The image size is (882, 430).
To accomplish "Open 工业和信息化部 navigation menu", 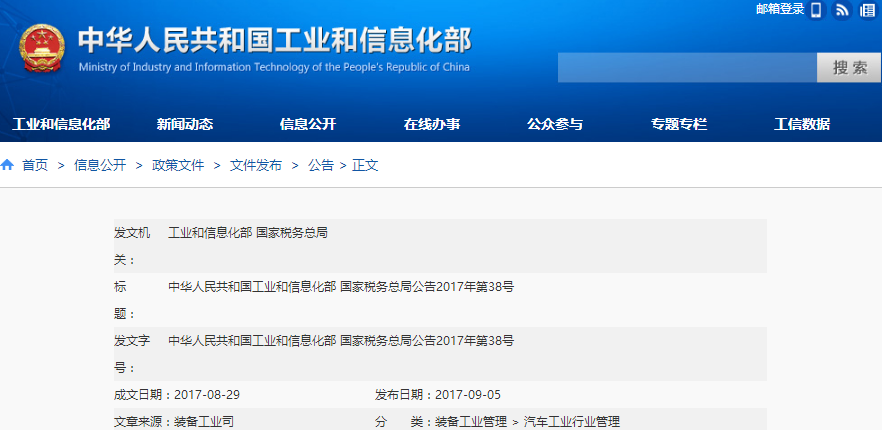I will 61,124.
